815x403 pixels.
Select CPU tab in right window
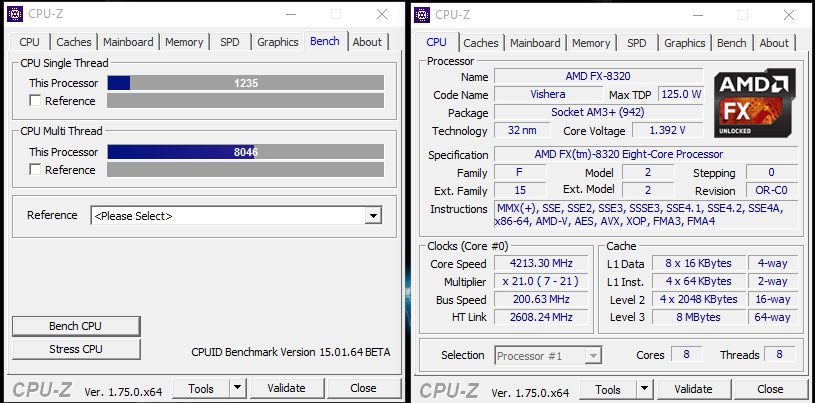coord(437,42)
